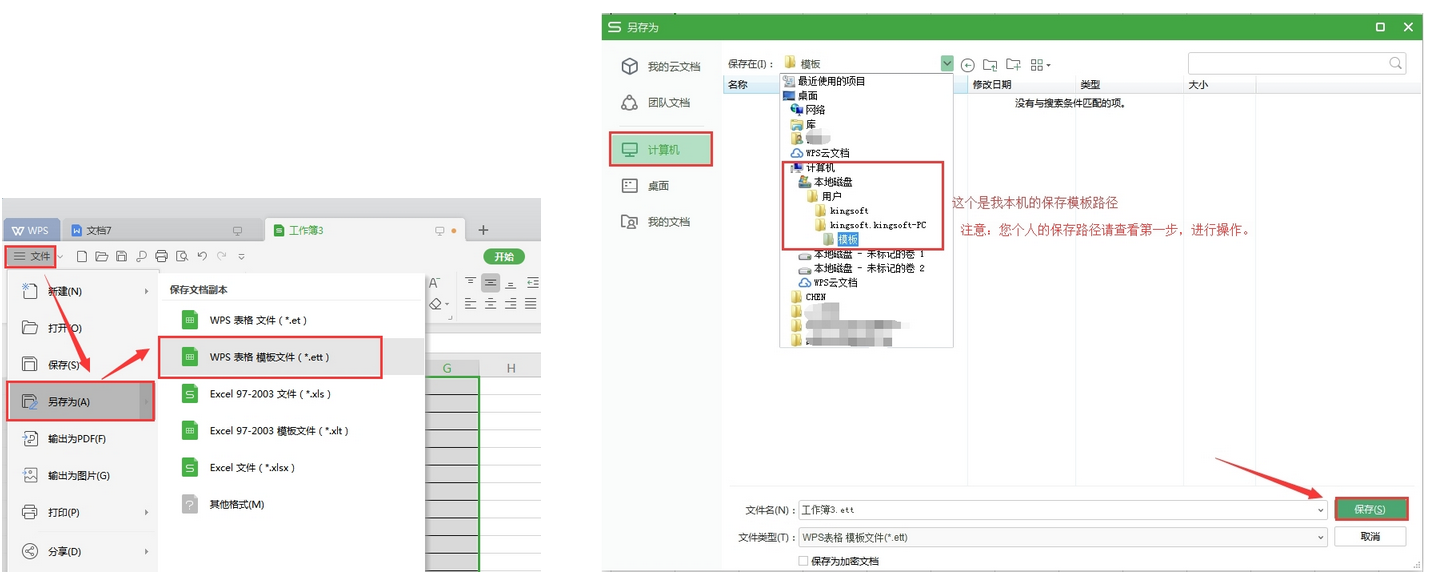Click the open folder toolbar icon

101,257
